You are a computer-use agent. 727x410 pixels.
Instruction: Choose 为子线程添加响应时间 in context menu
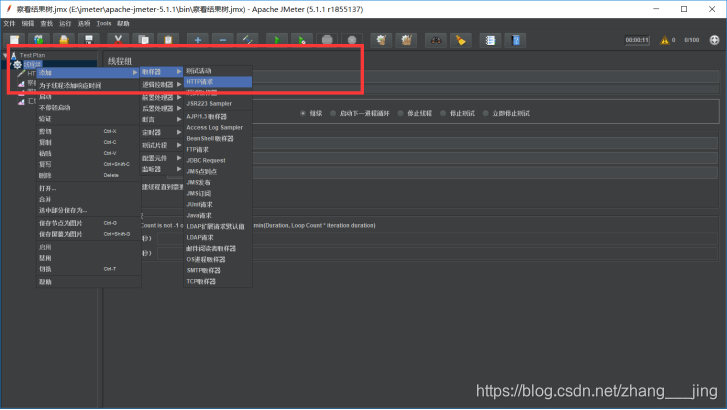tap(88, 85)
